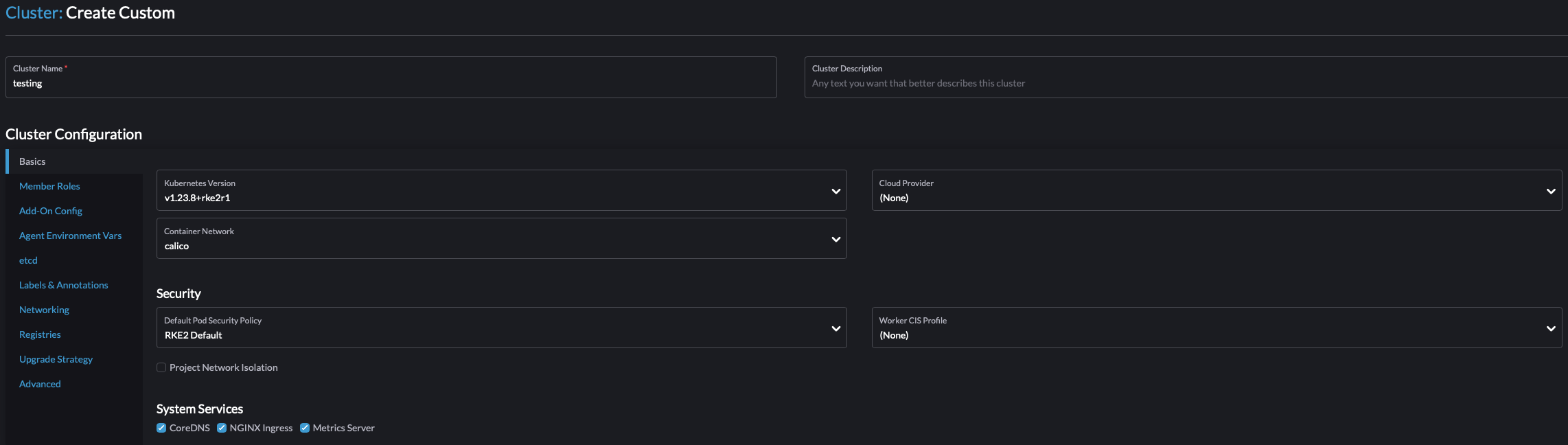Select Kubernetes Version v1.23.8+rke2r1 field
The image size is (1568, 445).
(x=501, y=190)
